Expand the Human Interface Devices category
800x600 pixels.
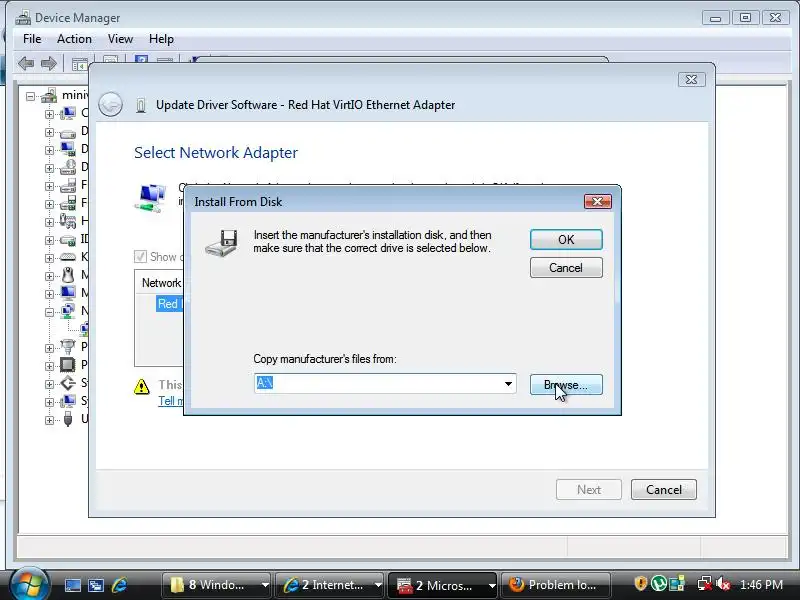point(49,222)
